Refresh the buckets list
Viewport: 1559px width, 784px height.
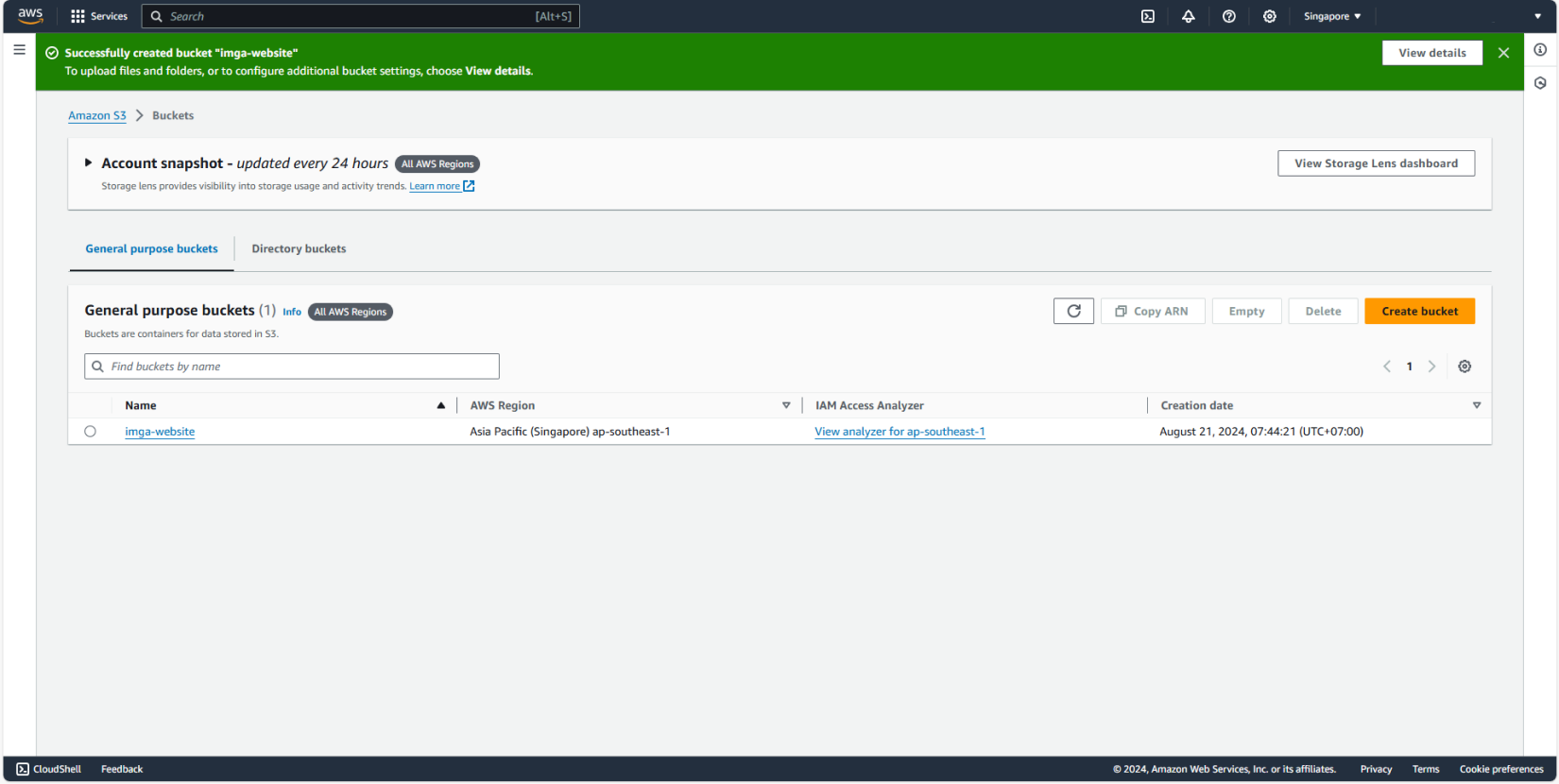[x=1073, y=311]
